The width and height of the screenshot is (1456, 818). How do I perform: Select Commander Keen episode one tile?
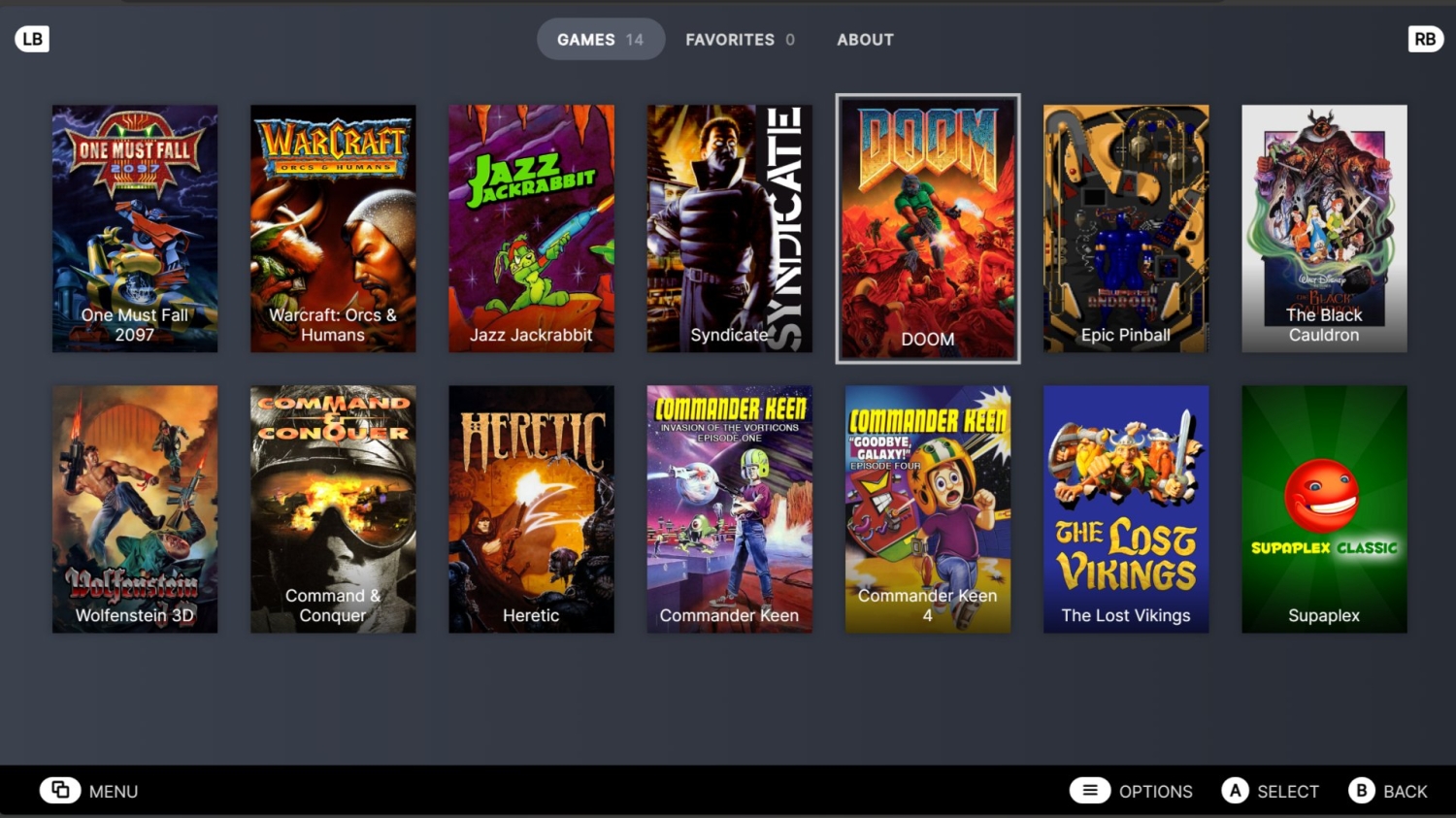pos(730,509)
